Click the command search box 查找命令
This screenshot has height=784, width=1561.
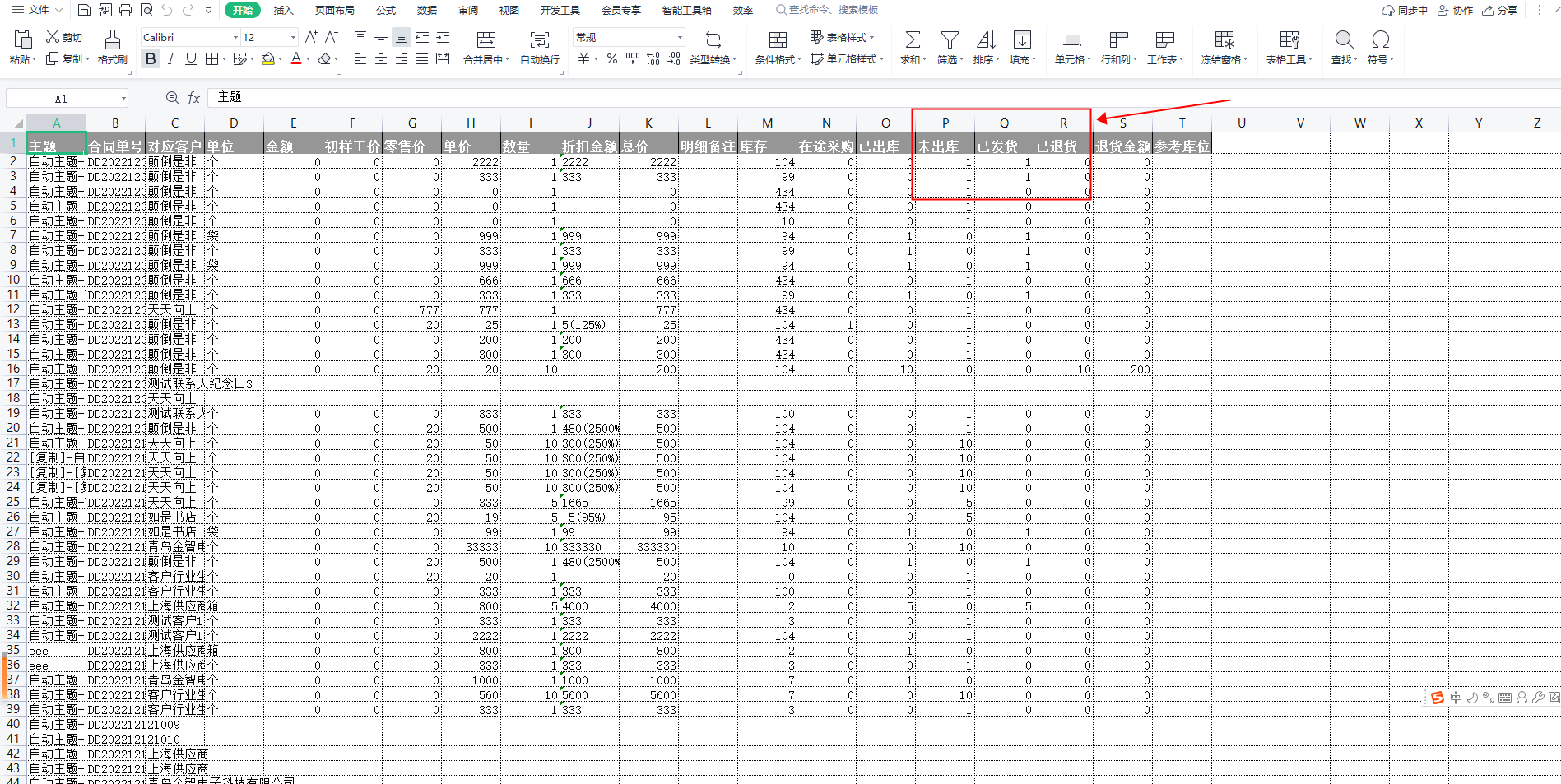coord(826,10)
